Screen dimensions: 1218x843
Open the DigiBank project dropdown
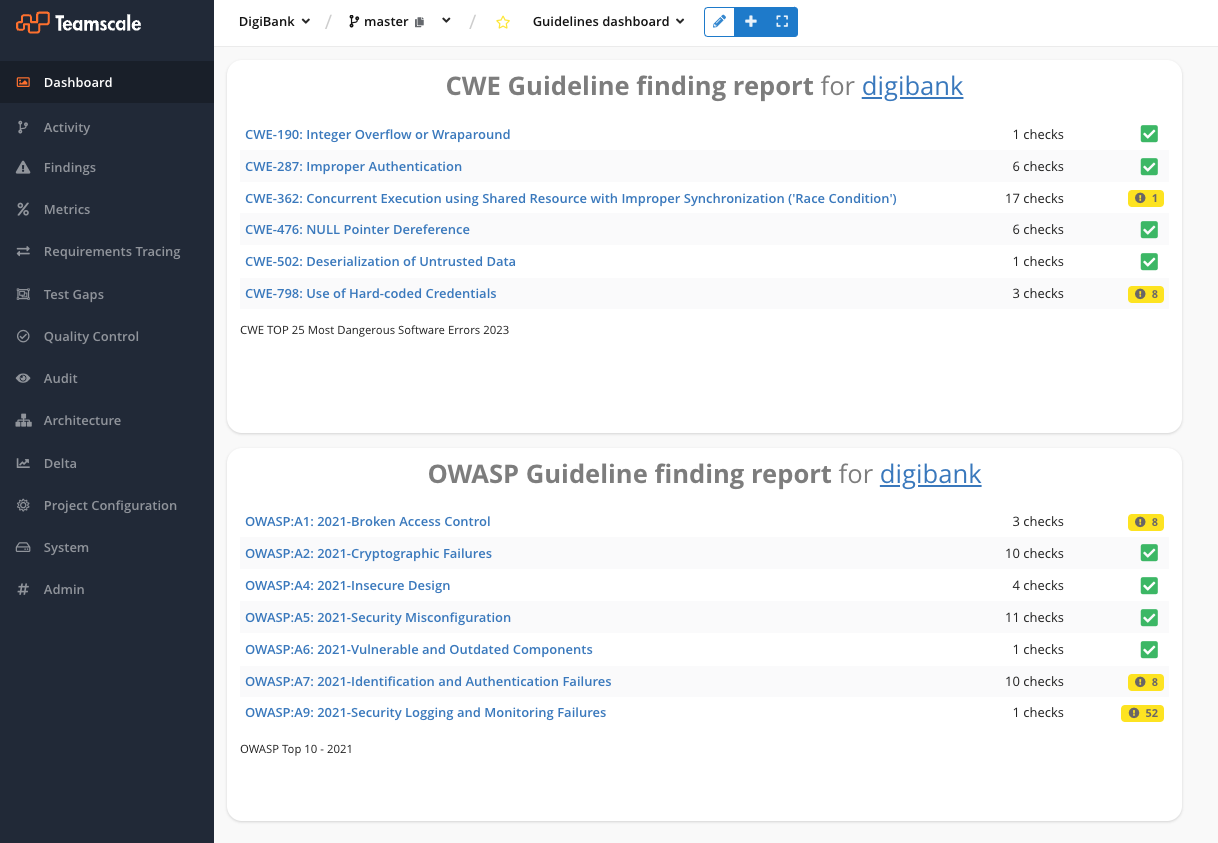click(x=274, y=21)
